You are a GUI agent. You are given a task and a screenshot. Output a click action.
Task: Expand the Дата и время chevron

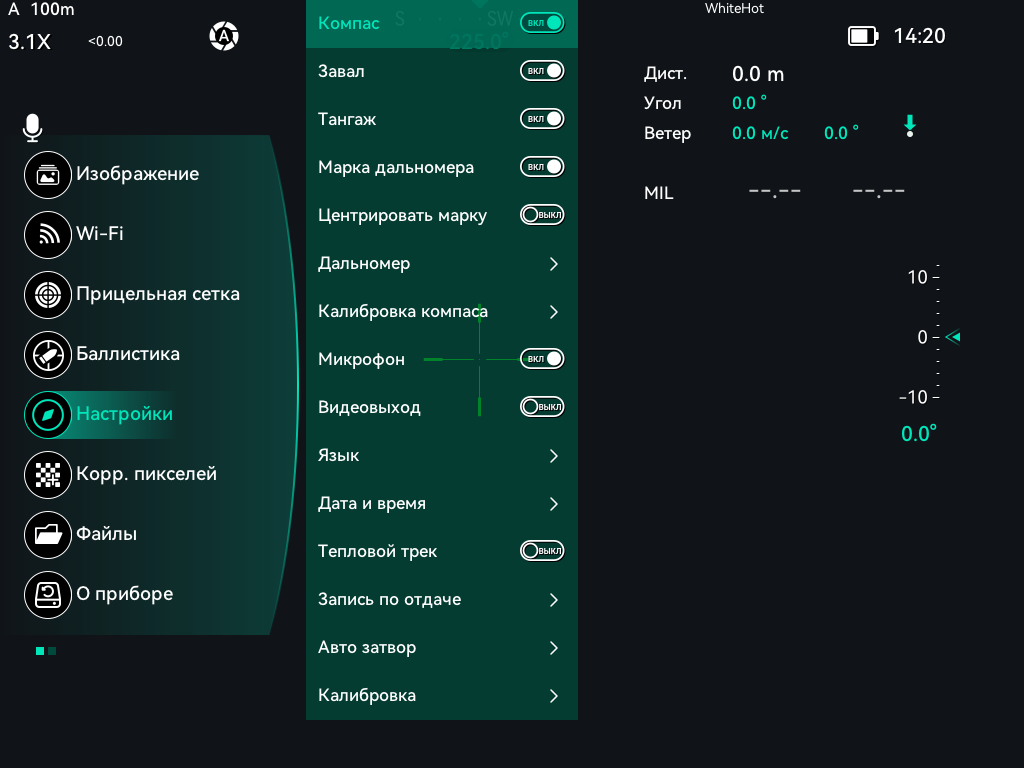[x=554, y=504]
